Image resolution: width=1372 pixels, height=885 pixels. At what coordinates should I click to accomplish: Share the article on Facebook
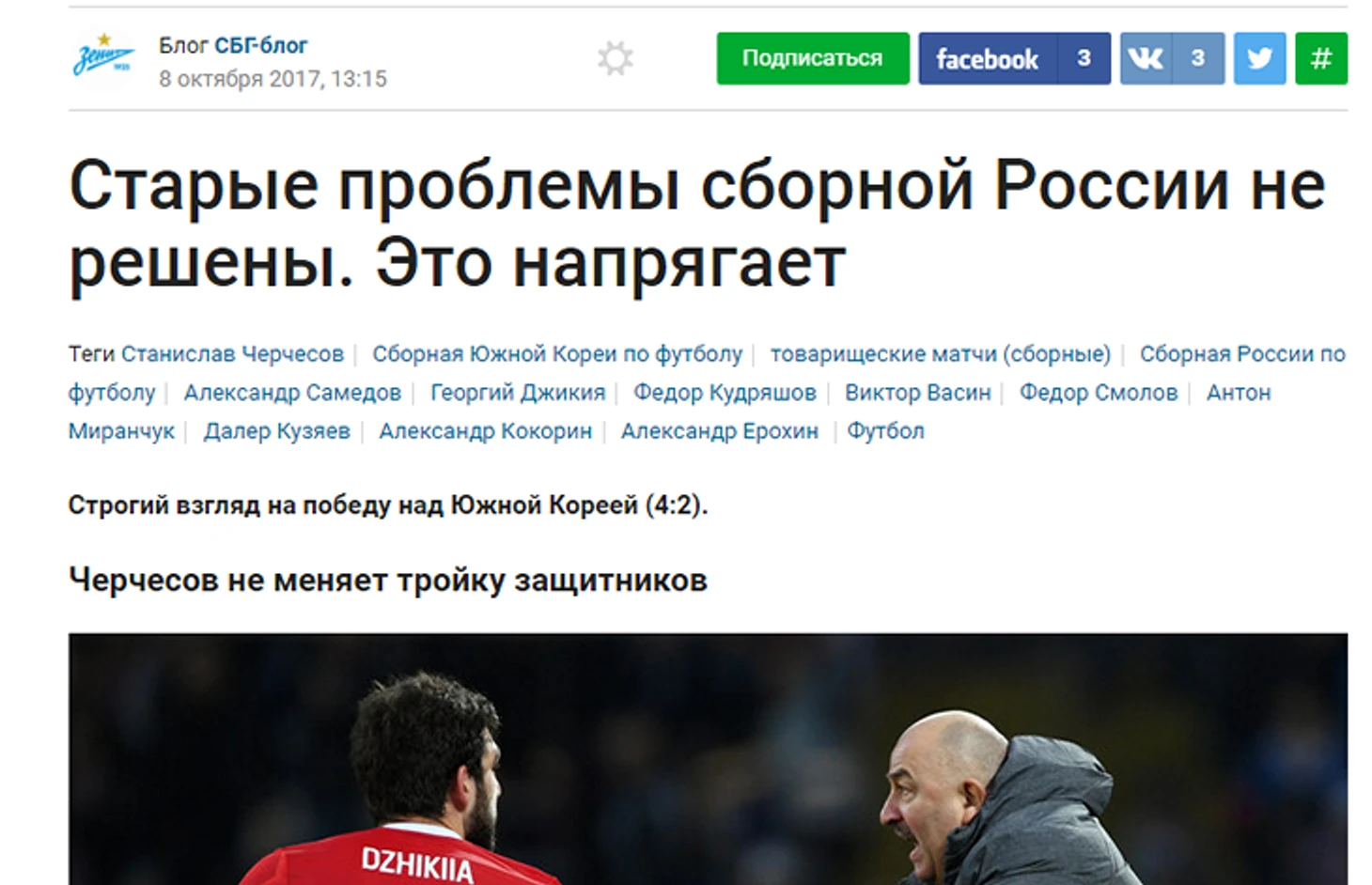pyautogui.click(x=988, y=58)
